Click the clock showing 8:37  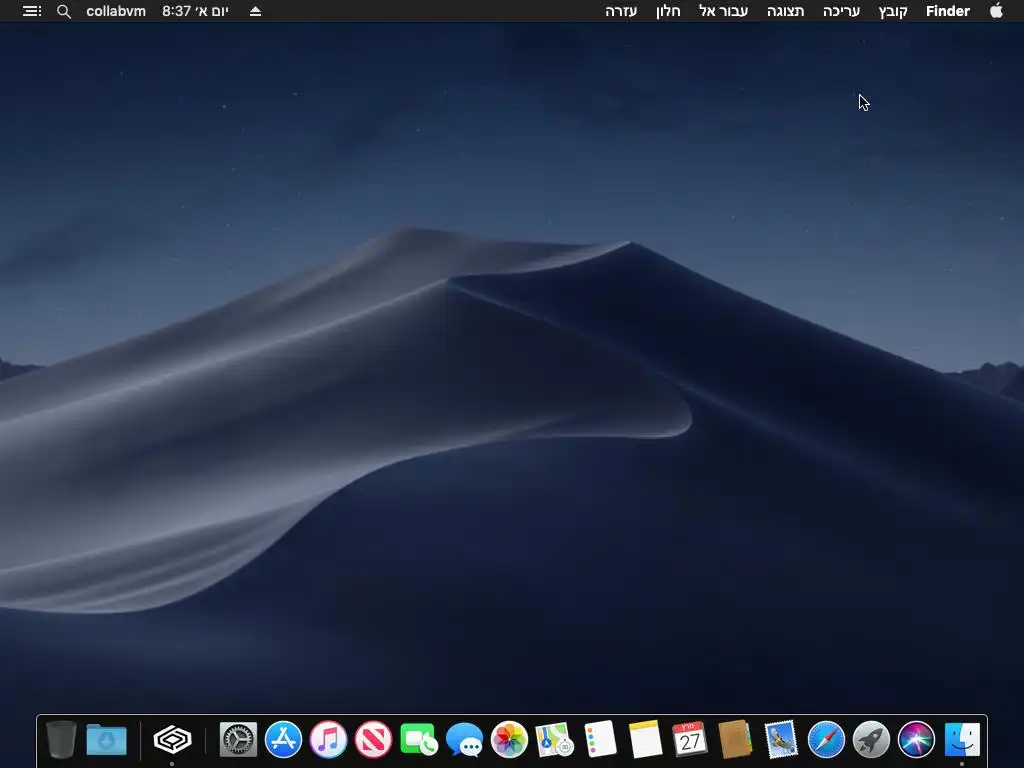[195, 11]
